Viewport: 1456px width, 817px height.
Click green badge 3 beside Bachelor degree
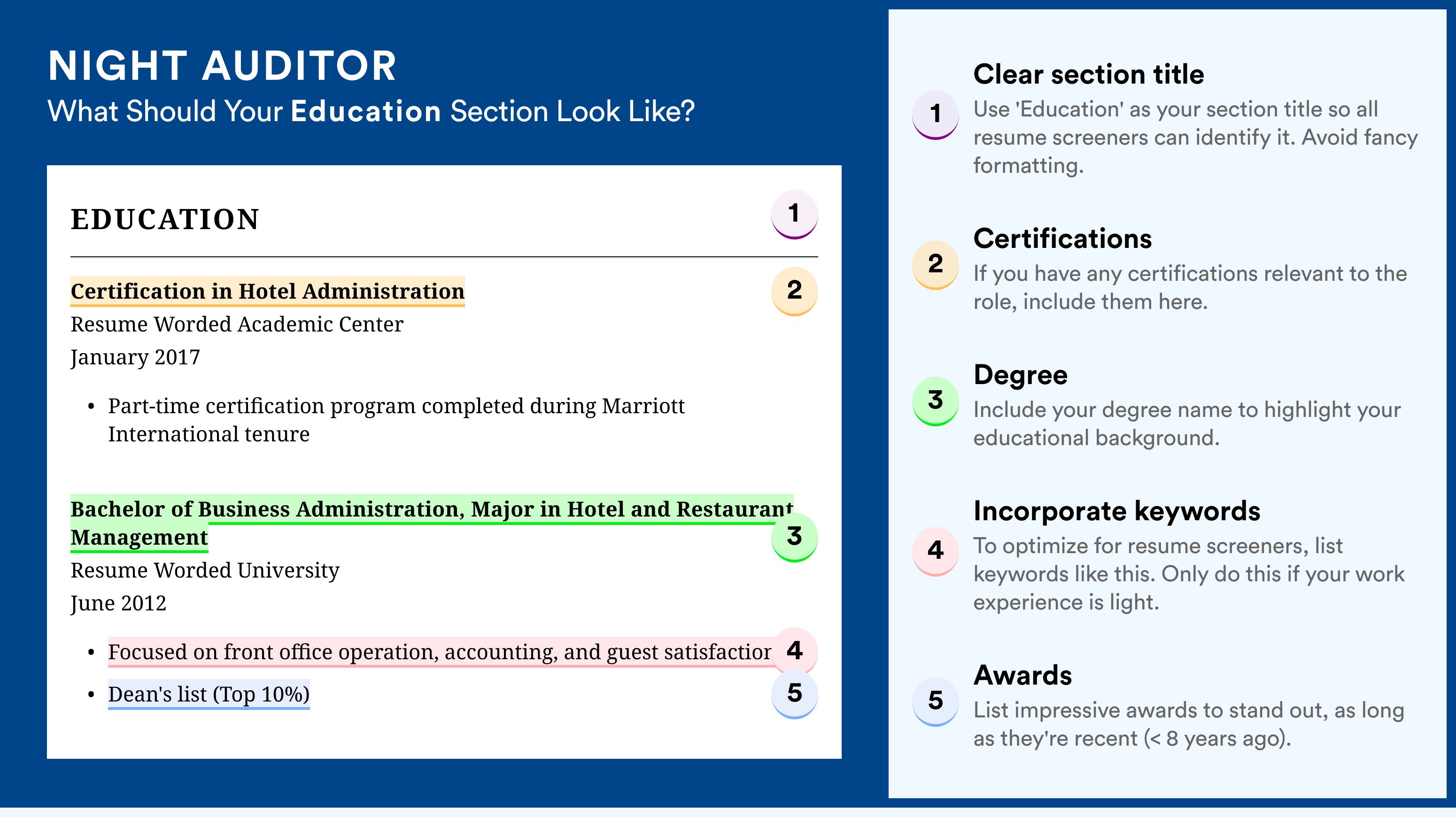coord(794,537)
